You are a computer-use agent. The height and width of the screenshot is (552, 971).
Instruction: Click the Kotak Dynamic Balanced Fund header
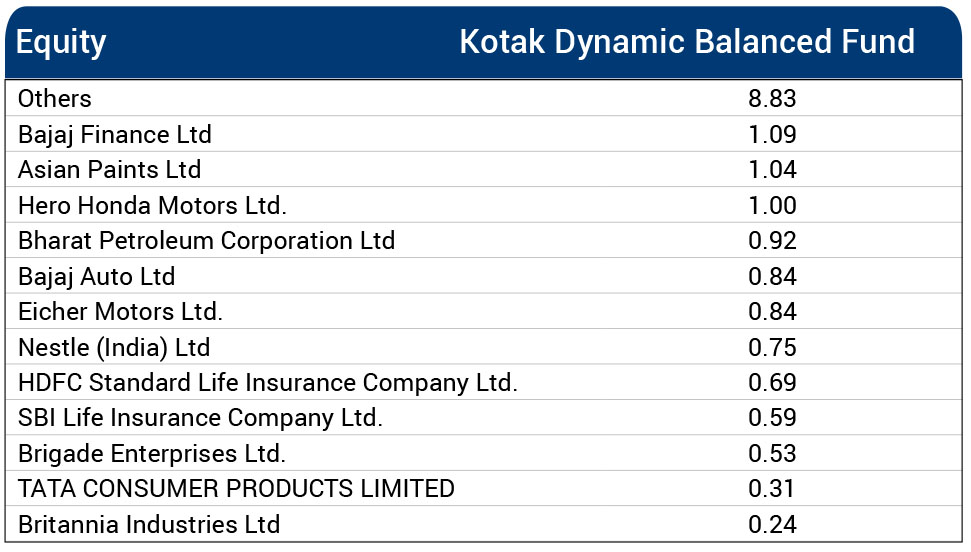tap(686, 42)
